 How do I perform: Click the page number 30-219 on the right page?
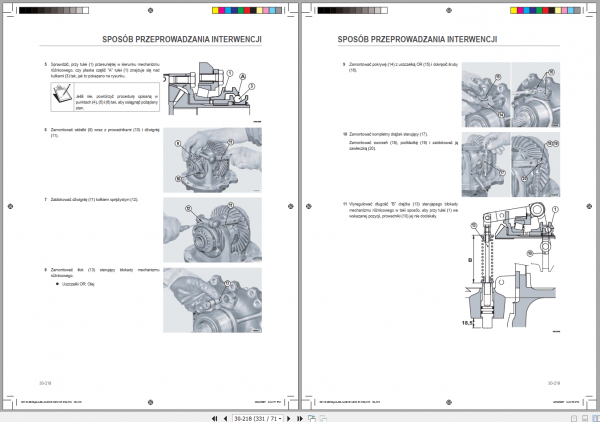coord(554,383)
